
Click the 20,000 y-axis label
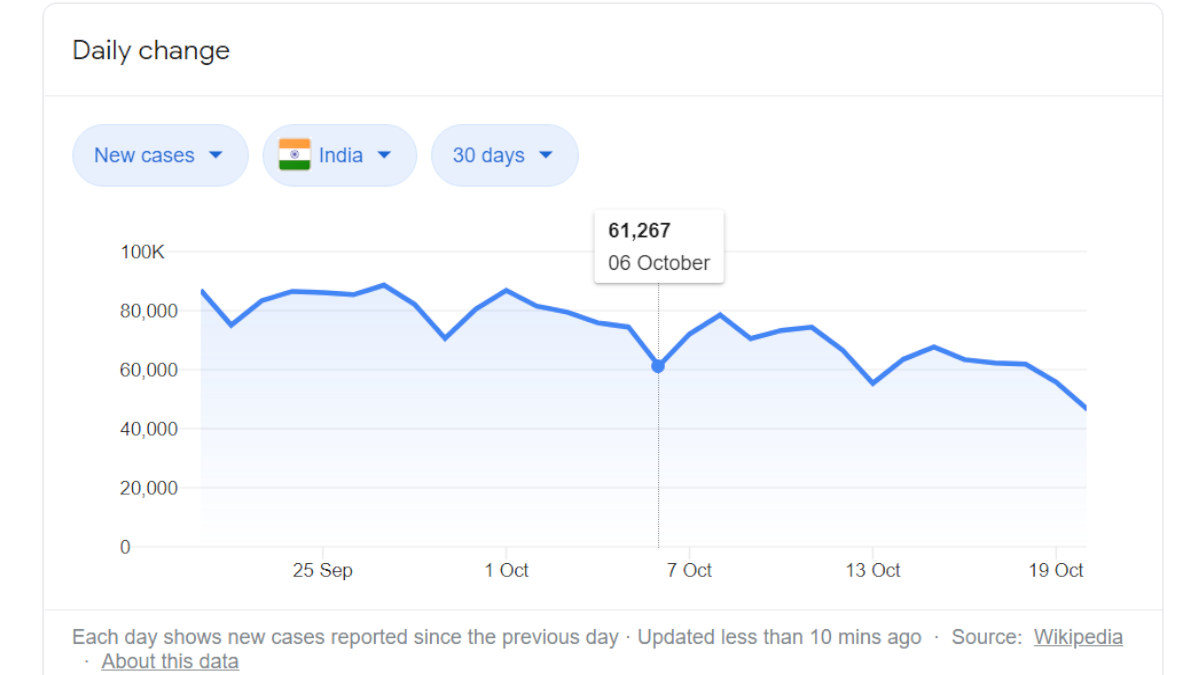pos(148,488)
